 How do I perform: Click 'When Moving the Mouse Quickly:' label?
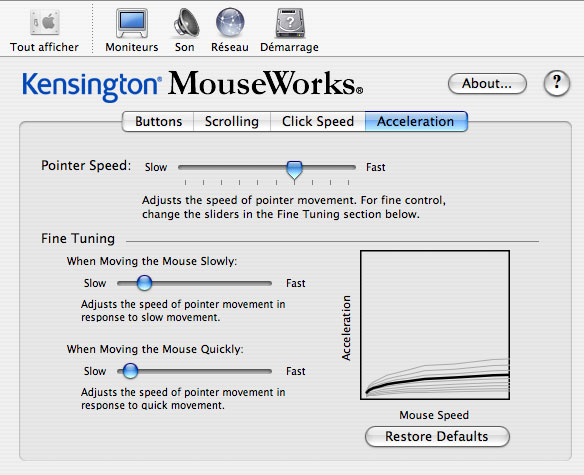(x=155, y=349)
